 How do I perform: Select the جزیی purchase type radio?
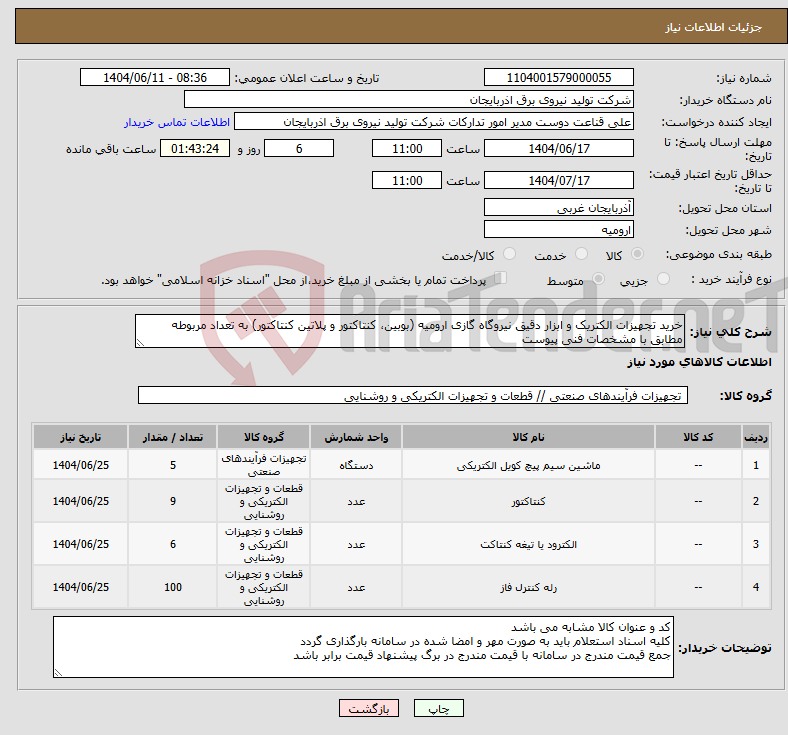pyautogui.click(x=663, y=279)
